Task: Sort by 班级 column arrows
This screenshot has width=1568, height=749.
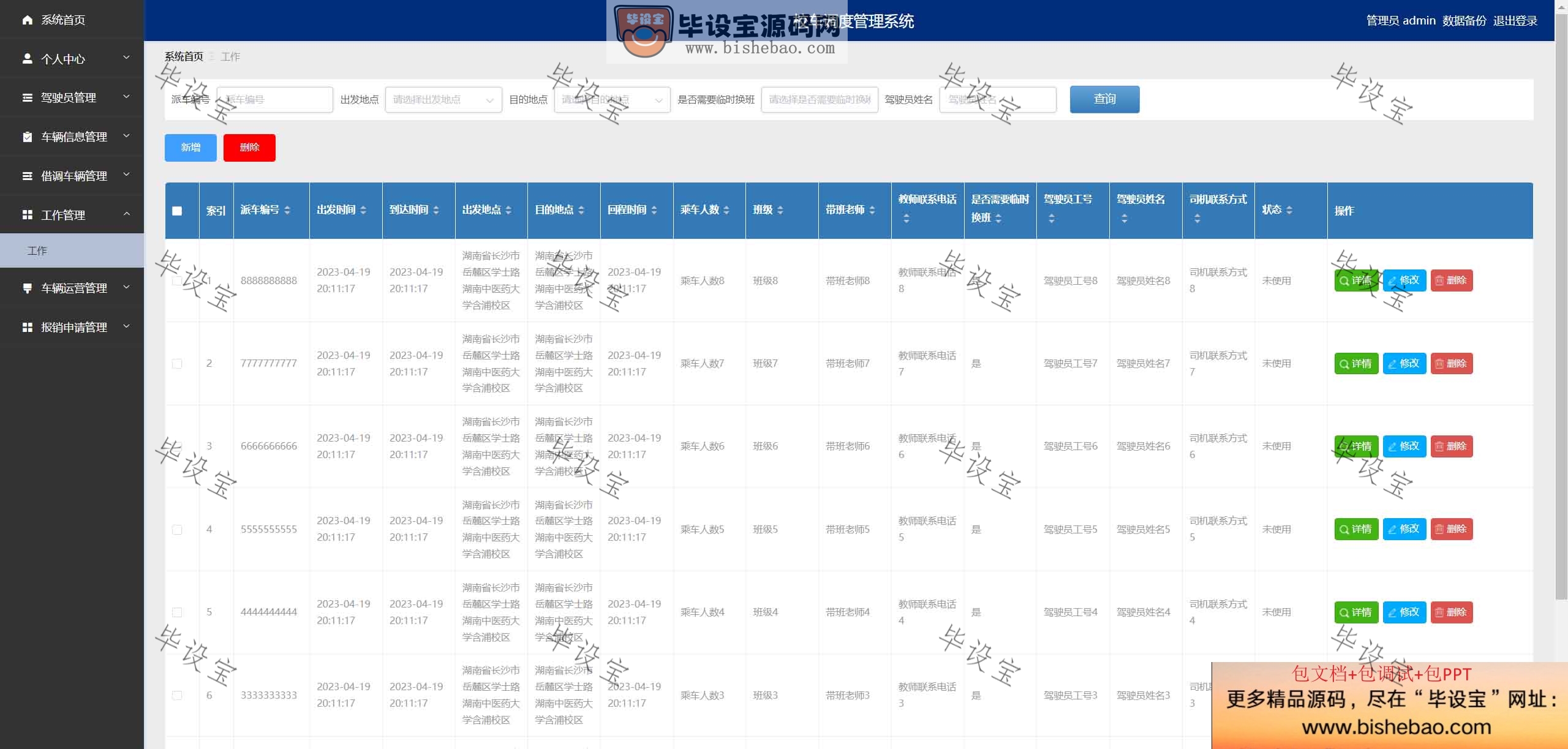Action: pyautogui.click(x=780, y=210)
